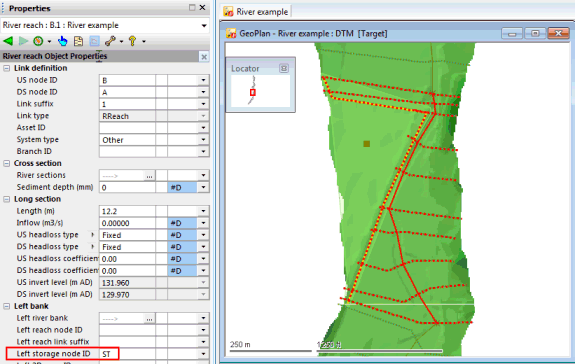Edit the Left storage node ID field
575x364 pixels.
[x=127, y=354]
